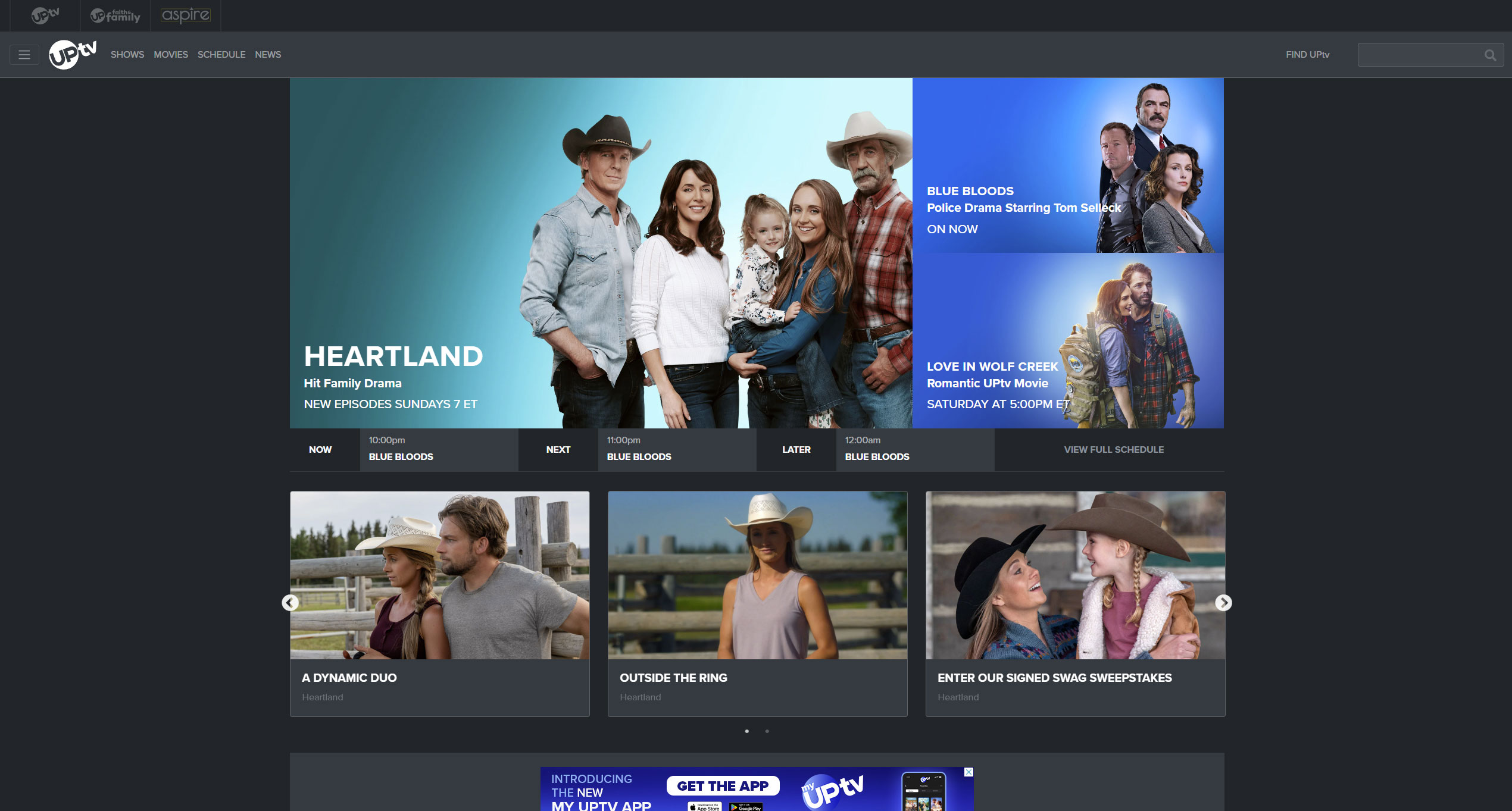Open the SHOWS menu

point(127,55)
